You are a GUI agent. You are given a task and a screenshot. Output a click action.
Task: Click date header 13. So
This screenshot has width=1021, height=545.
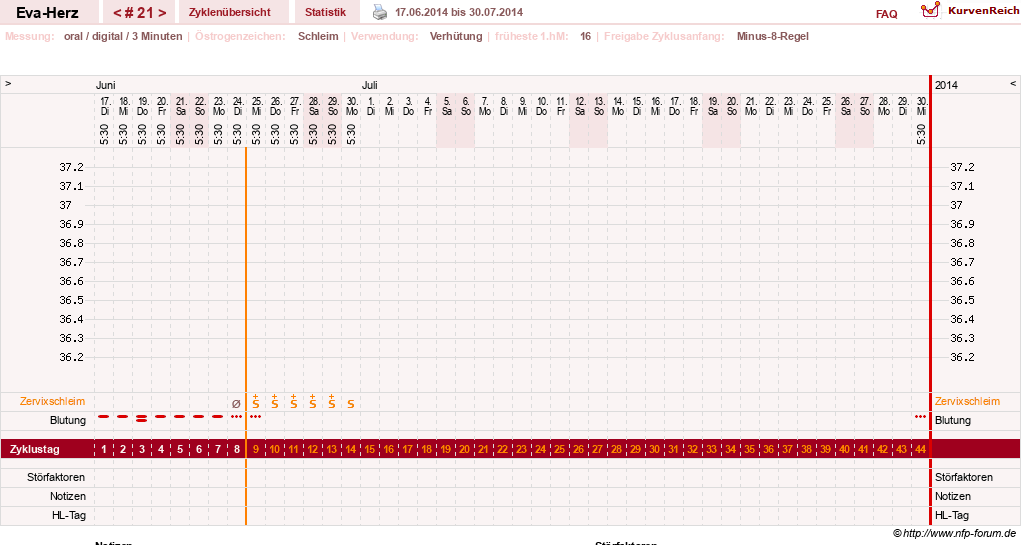point(598,106)
